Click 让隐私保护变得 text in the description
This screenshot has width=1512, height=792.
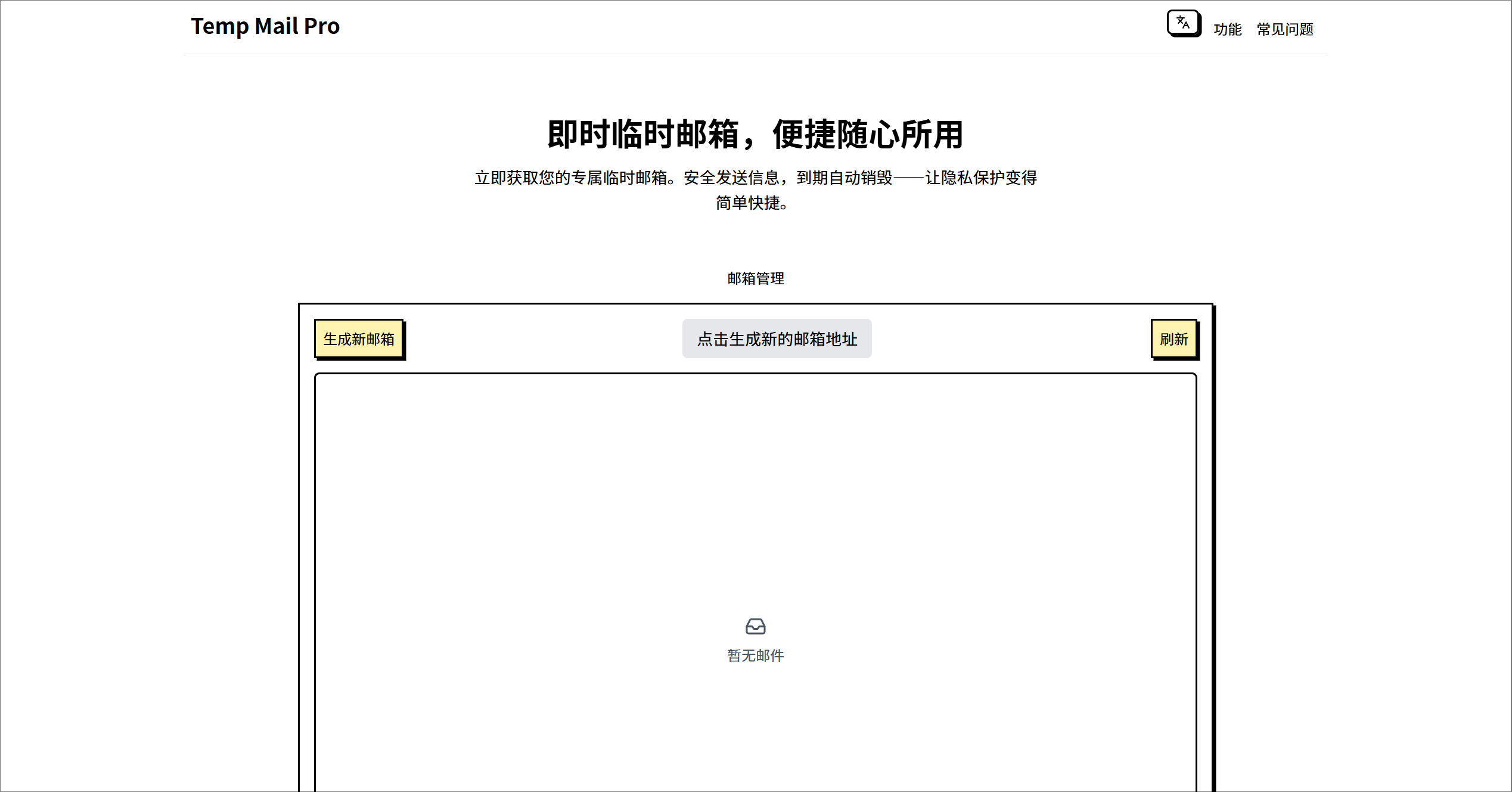(x=981, y=178)
